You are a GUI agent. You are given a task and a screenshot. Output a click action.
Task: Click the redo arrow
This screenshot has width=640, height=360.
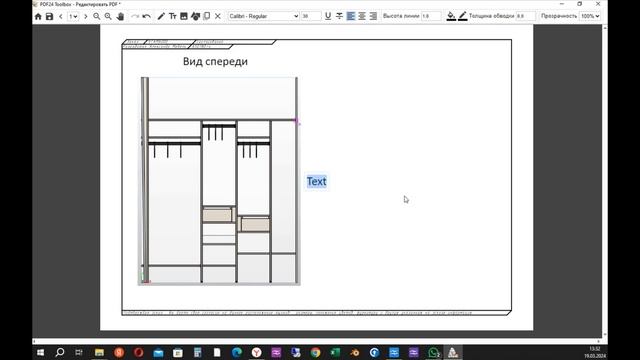click(x=135, y=16)
